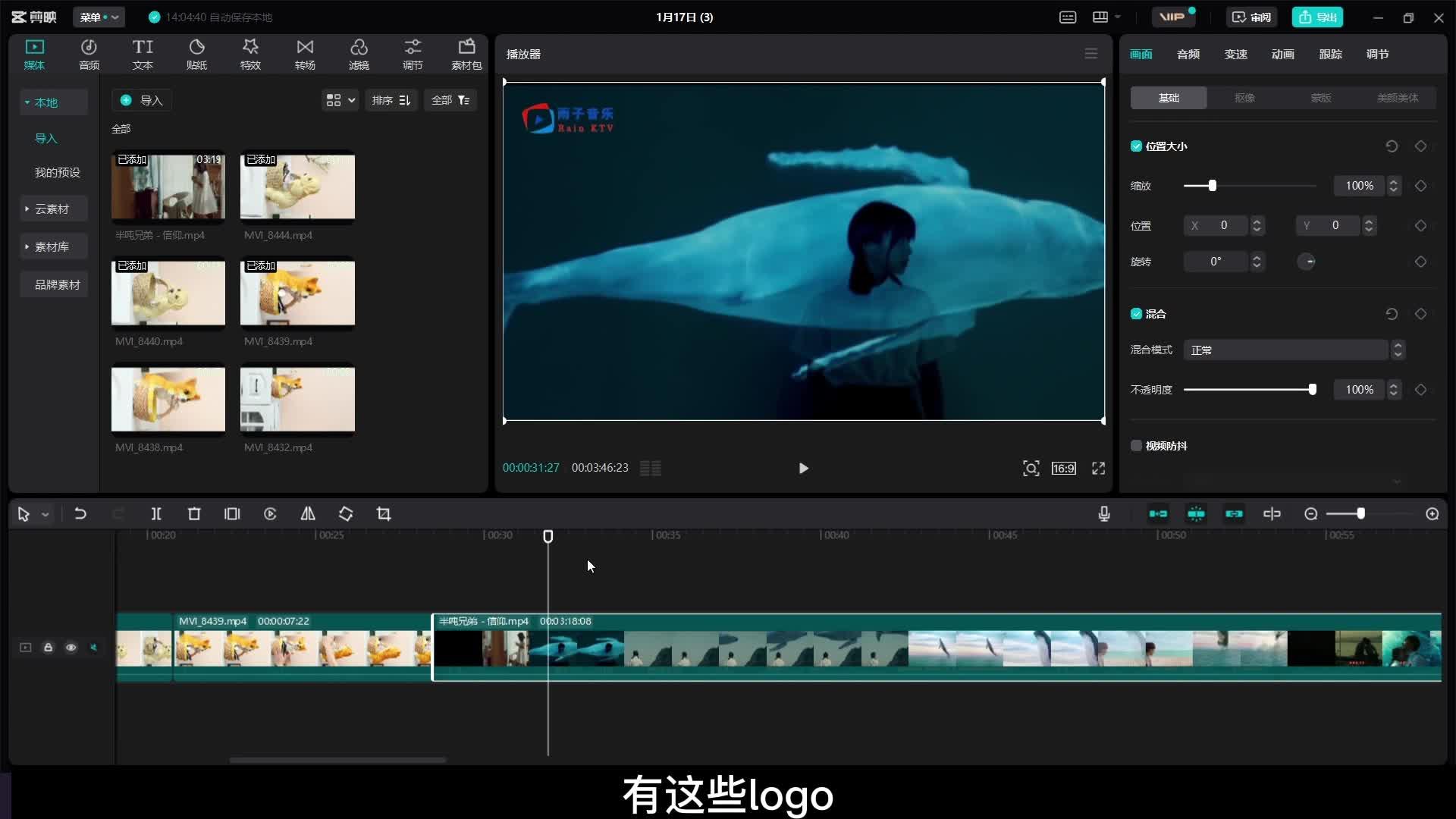Select the crop tool icon
The width and height of the screenshot is (1456, 819).
[384, 514]
